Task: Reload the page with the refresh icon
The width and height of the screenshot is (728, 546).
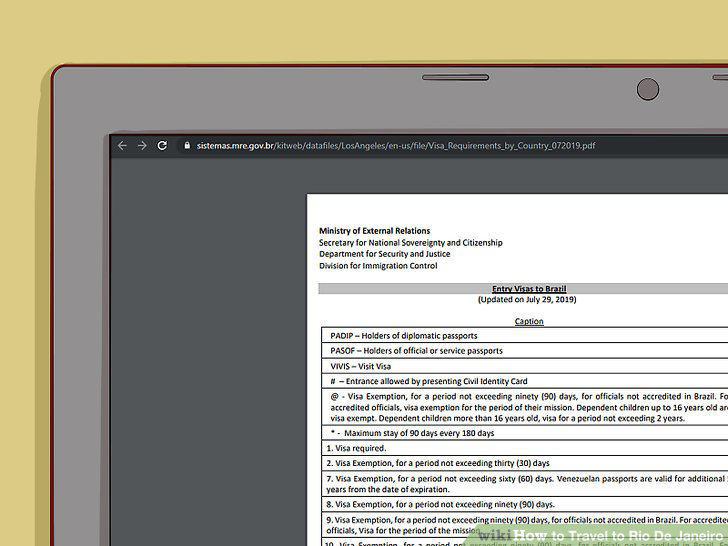Action: click(x=162, y=146)
